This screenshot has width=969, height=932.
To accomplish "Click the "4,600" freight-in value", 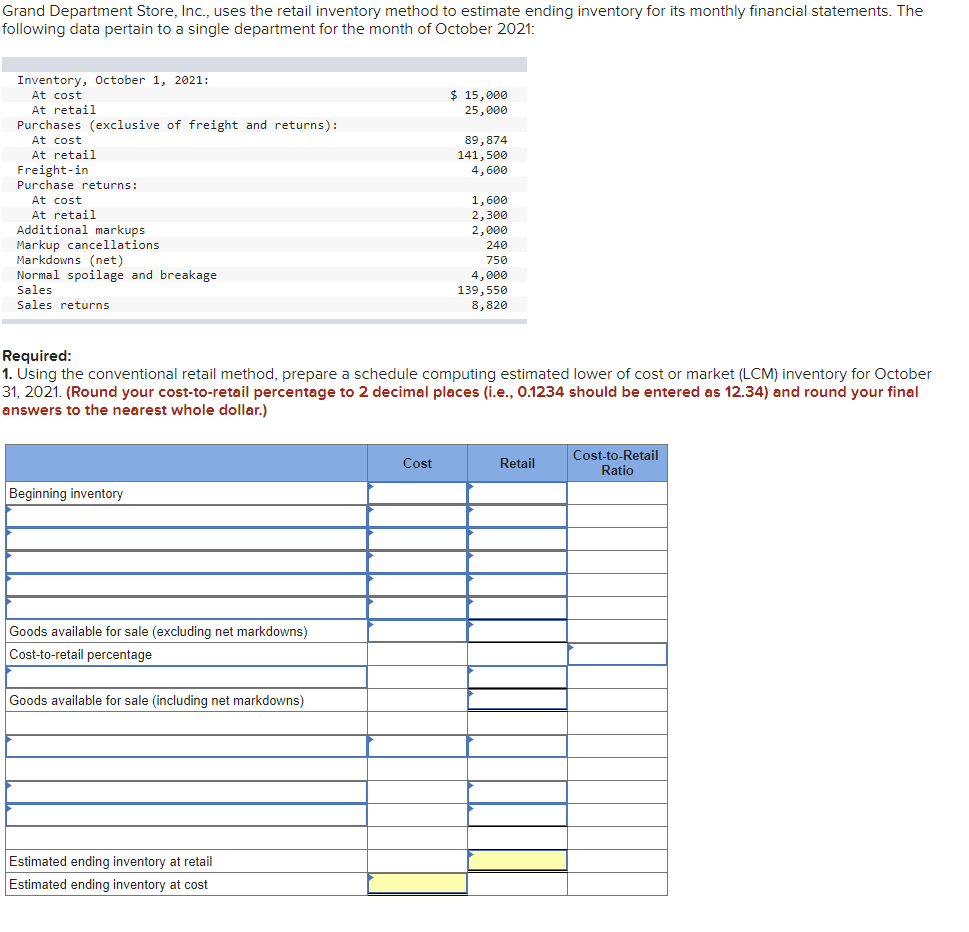I will (489, 170).
